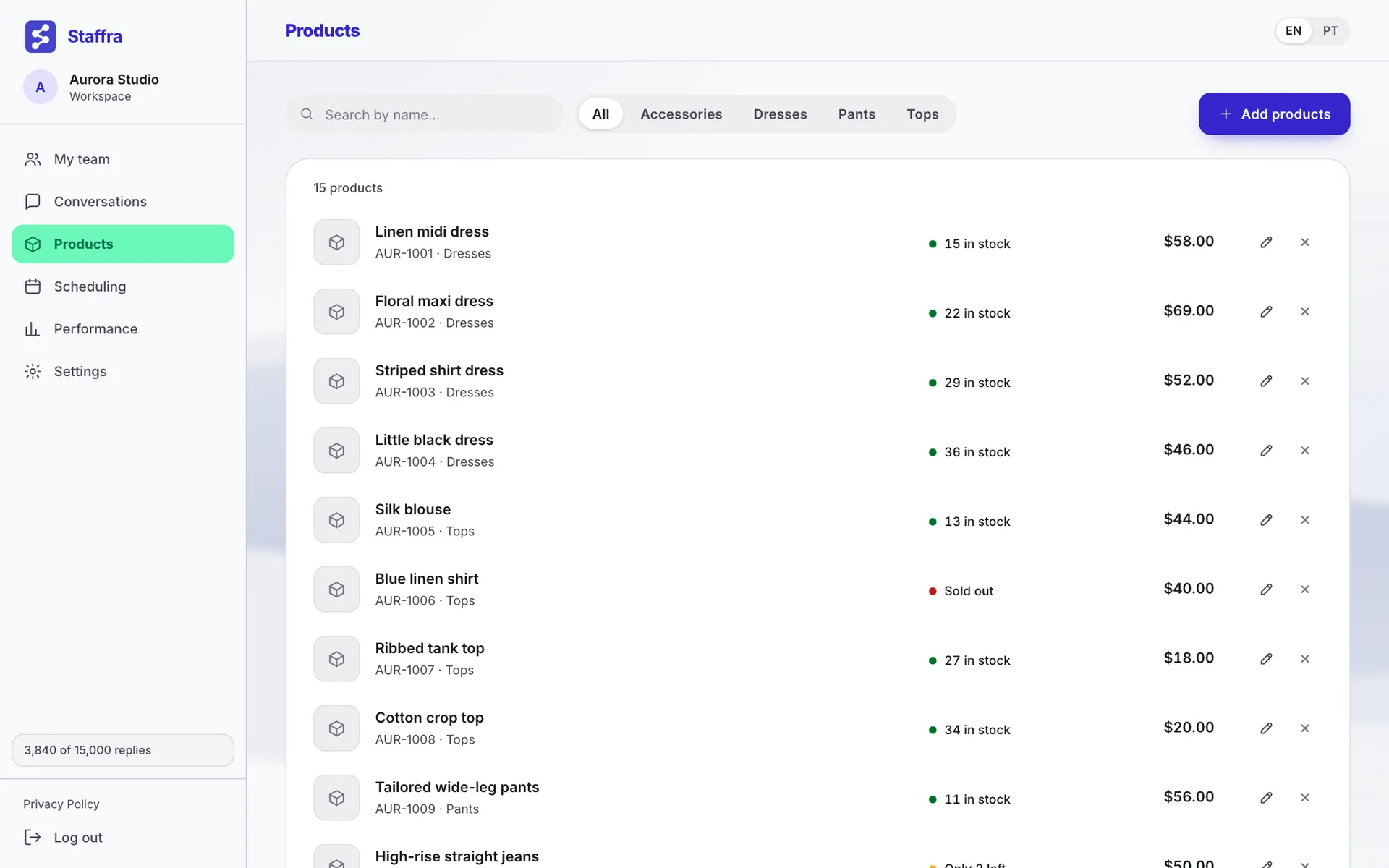Go to Conversations page
1389x868 pixels.
point(123,202)
